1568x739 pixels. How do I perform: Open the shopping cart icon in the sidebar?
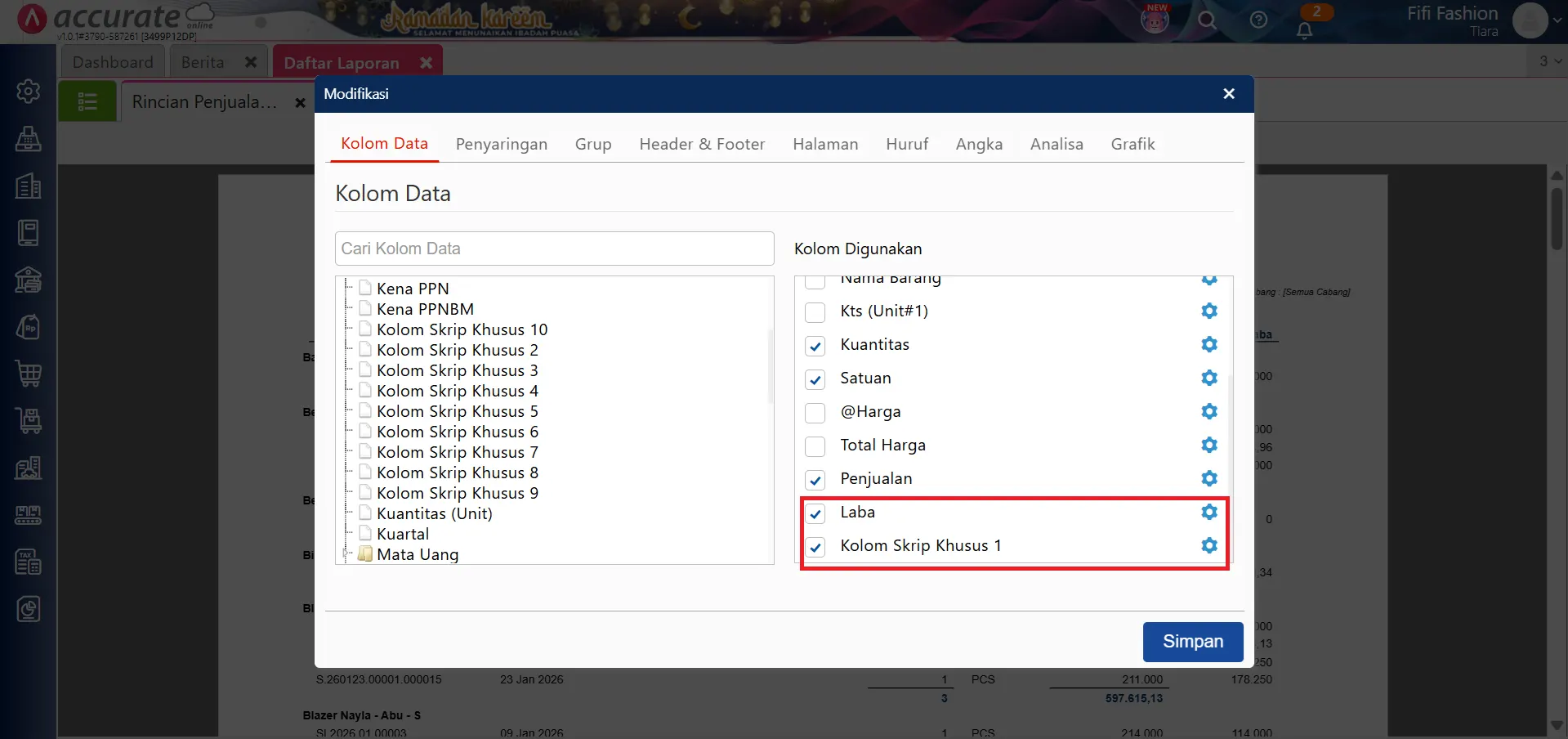[29, 374]
